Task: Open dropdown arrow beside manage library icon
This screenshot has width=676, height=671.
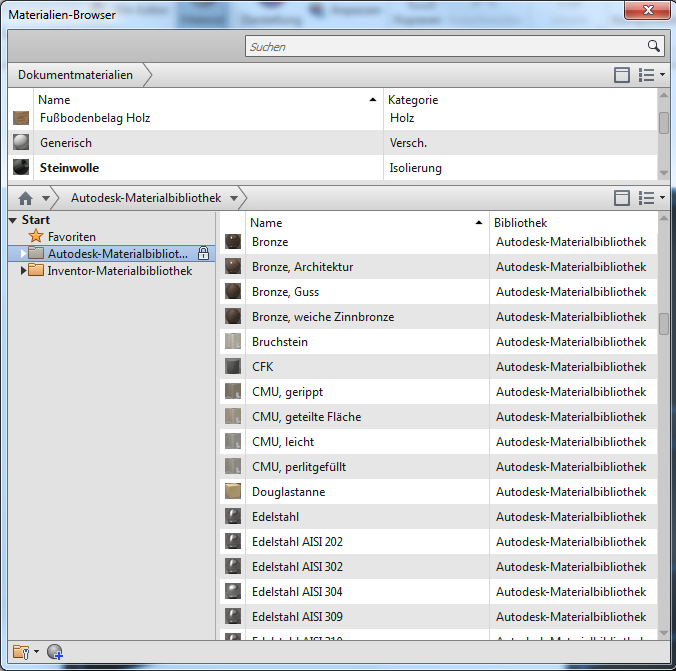Action: pos(36,652)
